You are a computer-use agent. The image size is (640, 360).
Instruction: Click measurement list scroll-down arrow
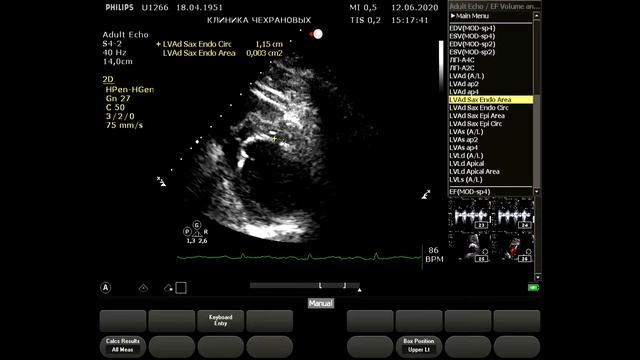coord(537,191)
